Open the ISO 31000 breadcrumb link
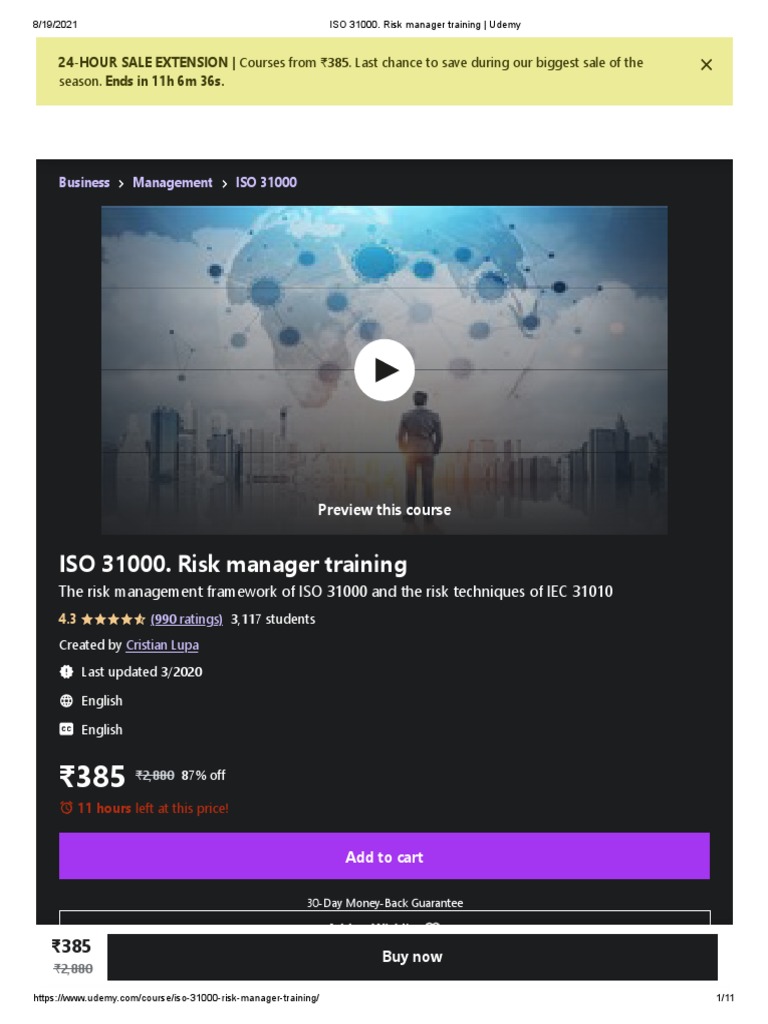 tap(266, 182)
